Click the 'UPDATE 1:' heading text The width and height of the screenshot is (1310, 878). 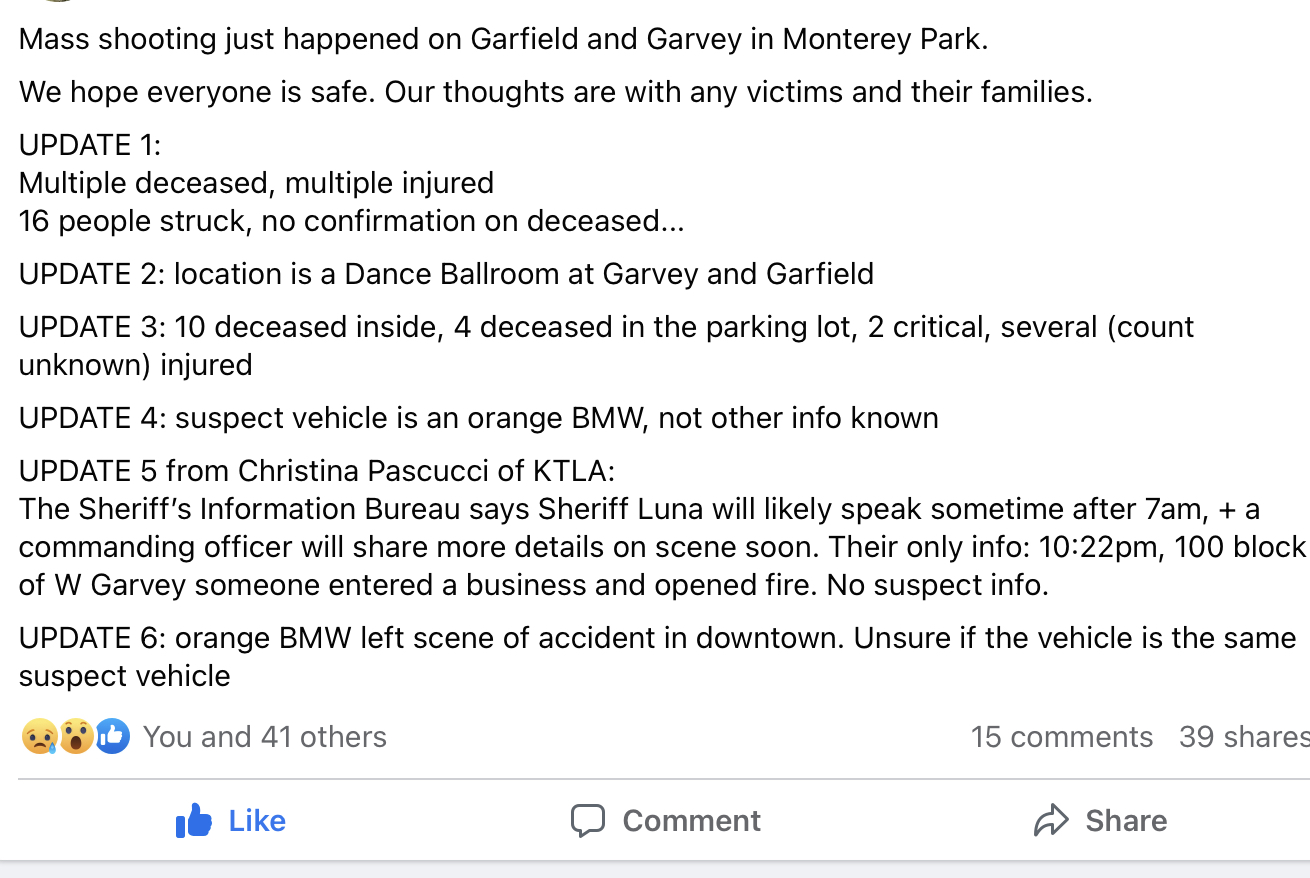coord(90,145)
